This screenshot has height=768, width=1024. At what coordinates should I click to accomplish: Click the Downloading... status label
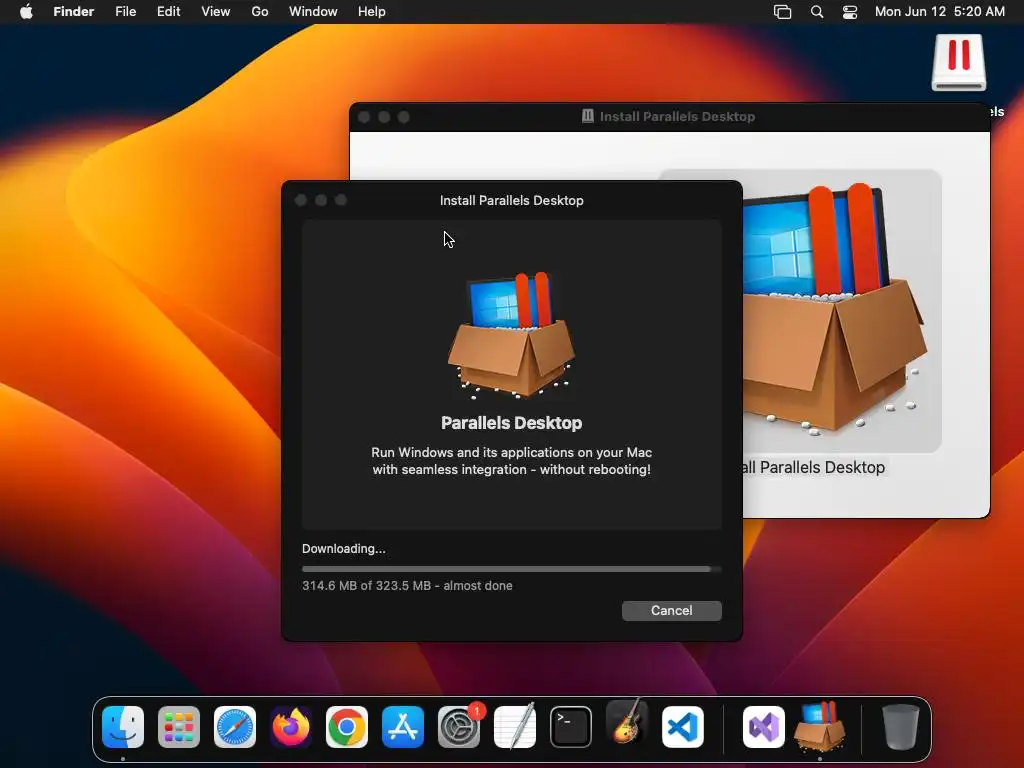point(344,549)
